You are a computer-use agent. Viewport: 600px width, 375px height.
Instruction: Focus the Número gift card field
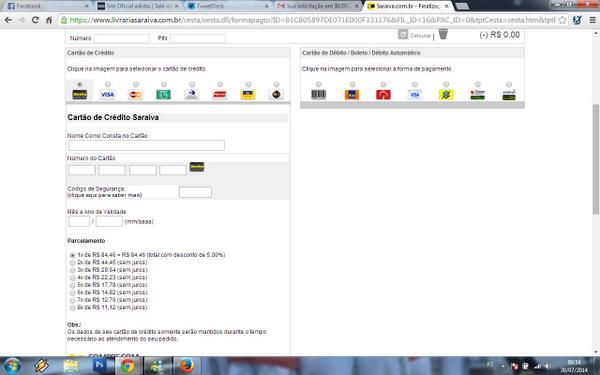[122, 38]
